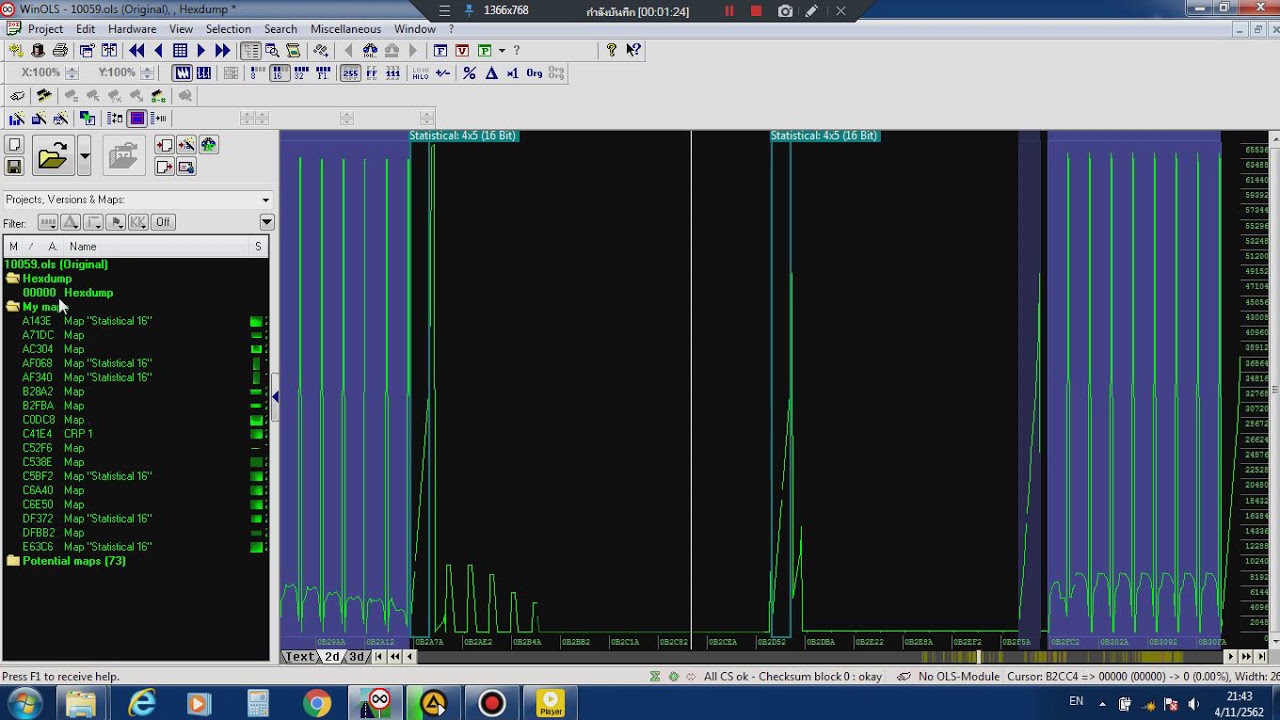The image size is (1280, 720).
Task: Toggle the 8 bit data width
Action: [258, 73]
